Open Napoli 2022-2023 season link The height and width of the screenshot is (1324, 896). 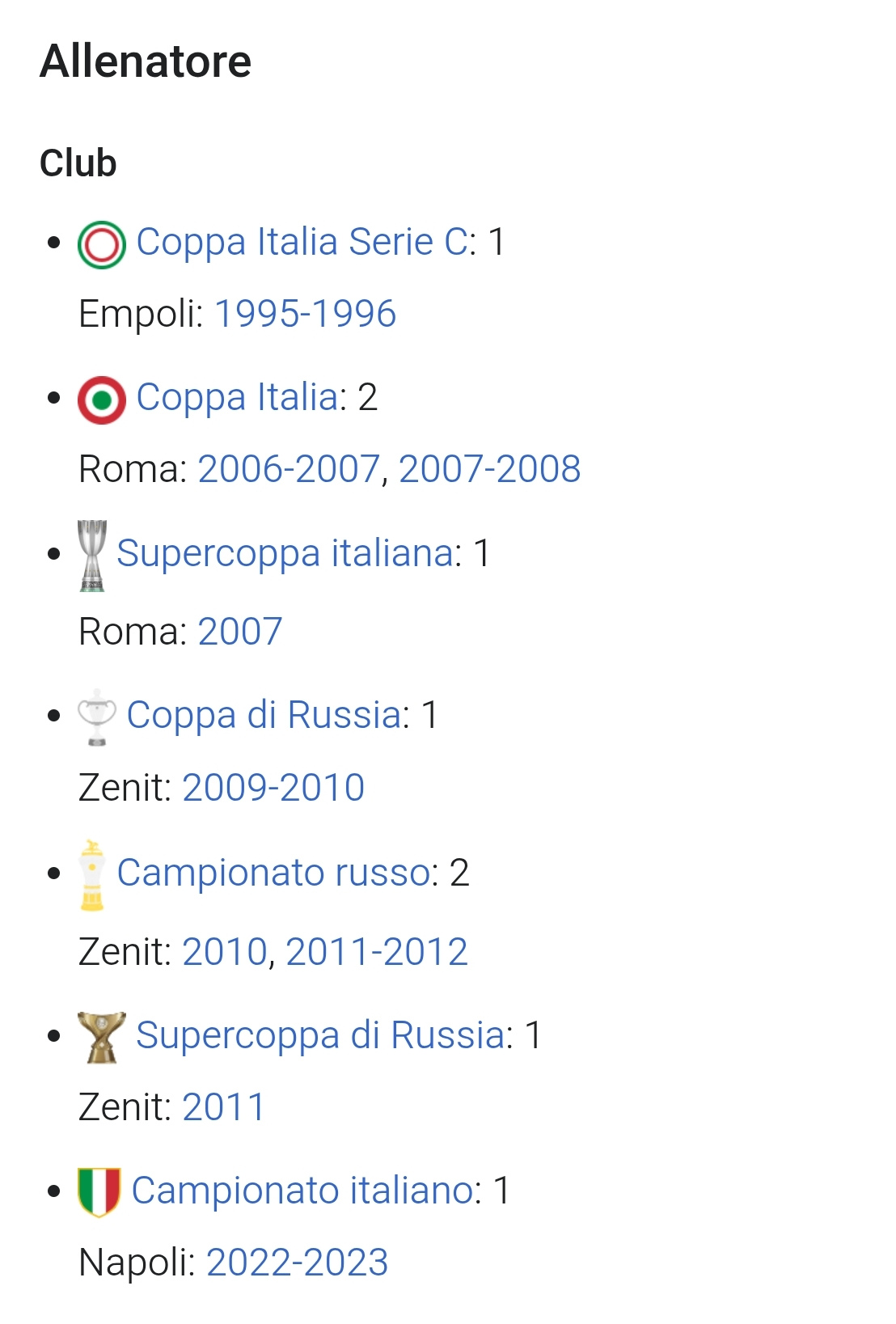point(298,1263)
